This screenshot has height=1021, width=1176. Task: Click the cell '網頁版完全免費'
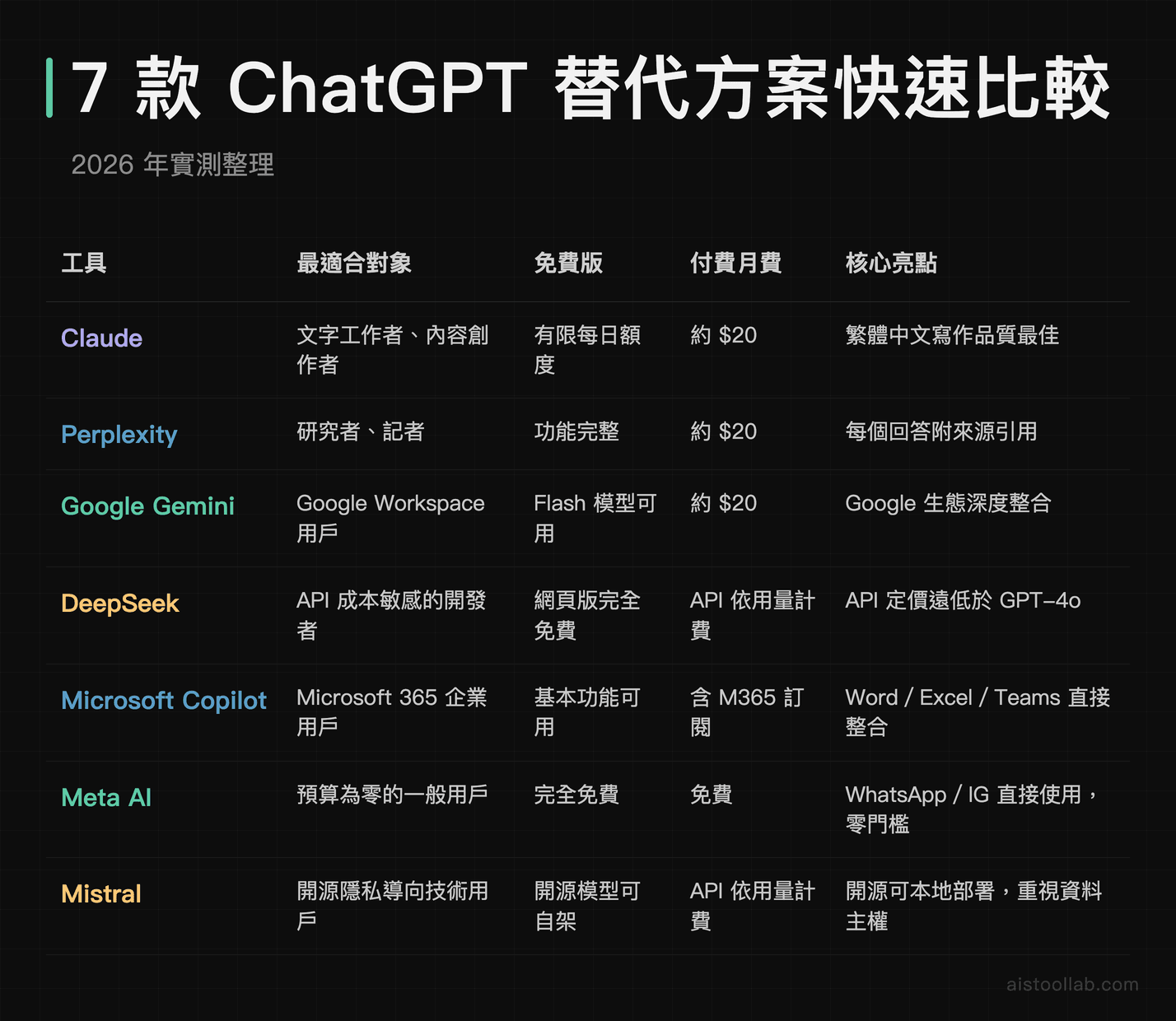point(587,615)
